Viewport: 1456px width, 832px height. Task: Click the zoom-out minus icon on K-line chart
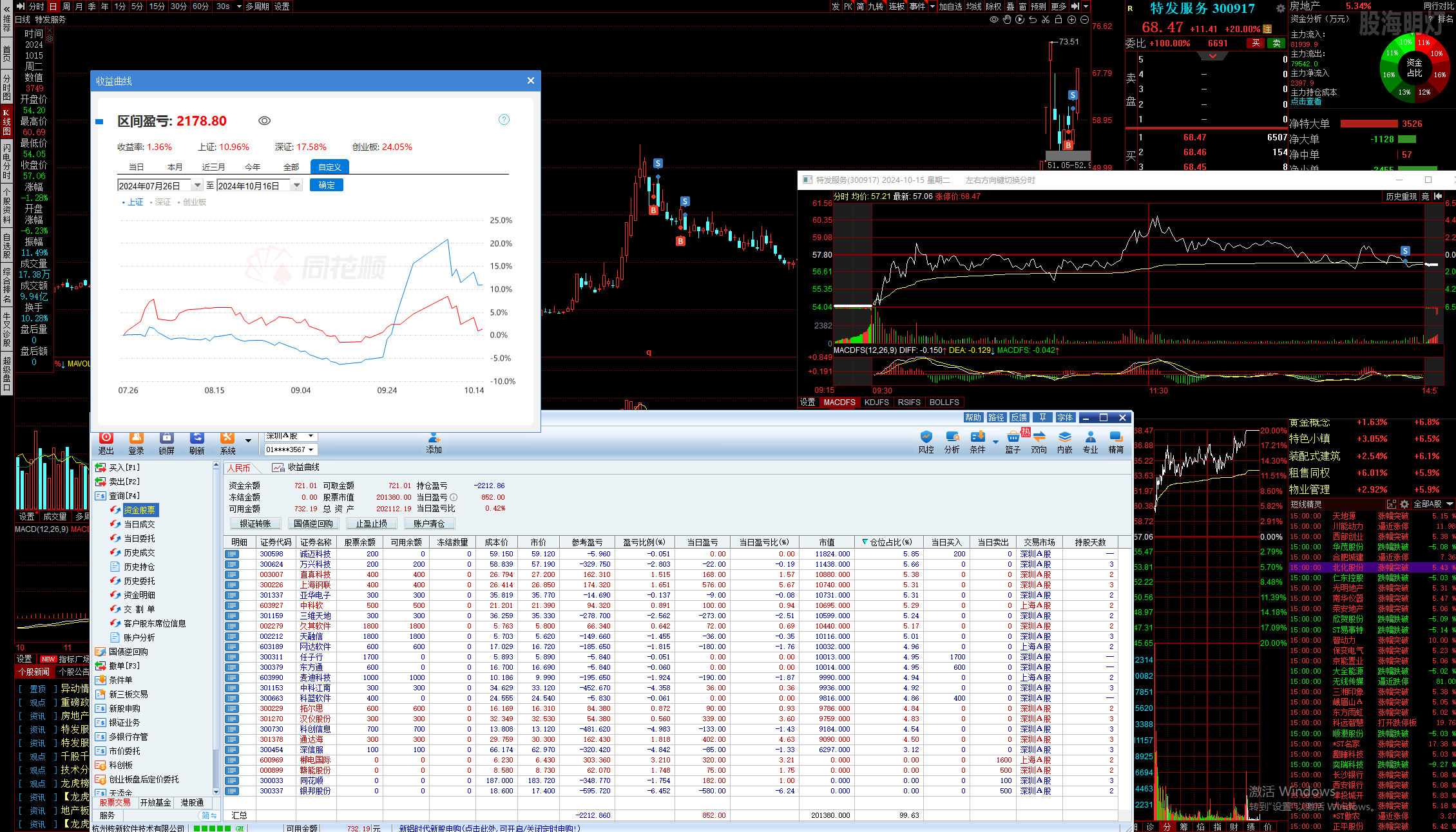(x=1084, y=19)
